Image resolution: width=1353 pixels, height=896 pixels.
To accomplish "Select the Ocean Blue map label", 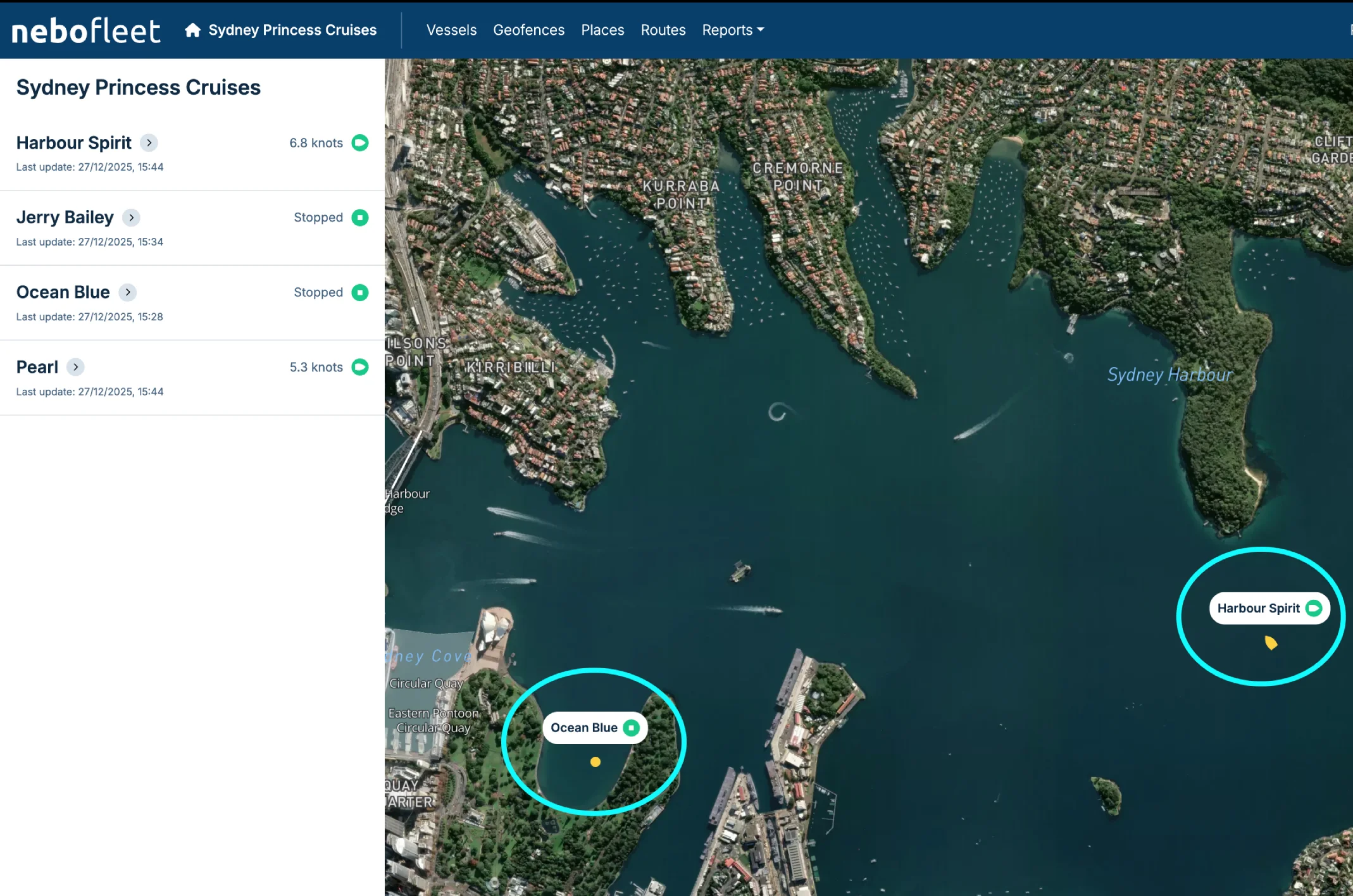I will (584, 728).
